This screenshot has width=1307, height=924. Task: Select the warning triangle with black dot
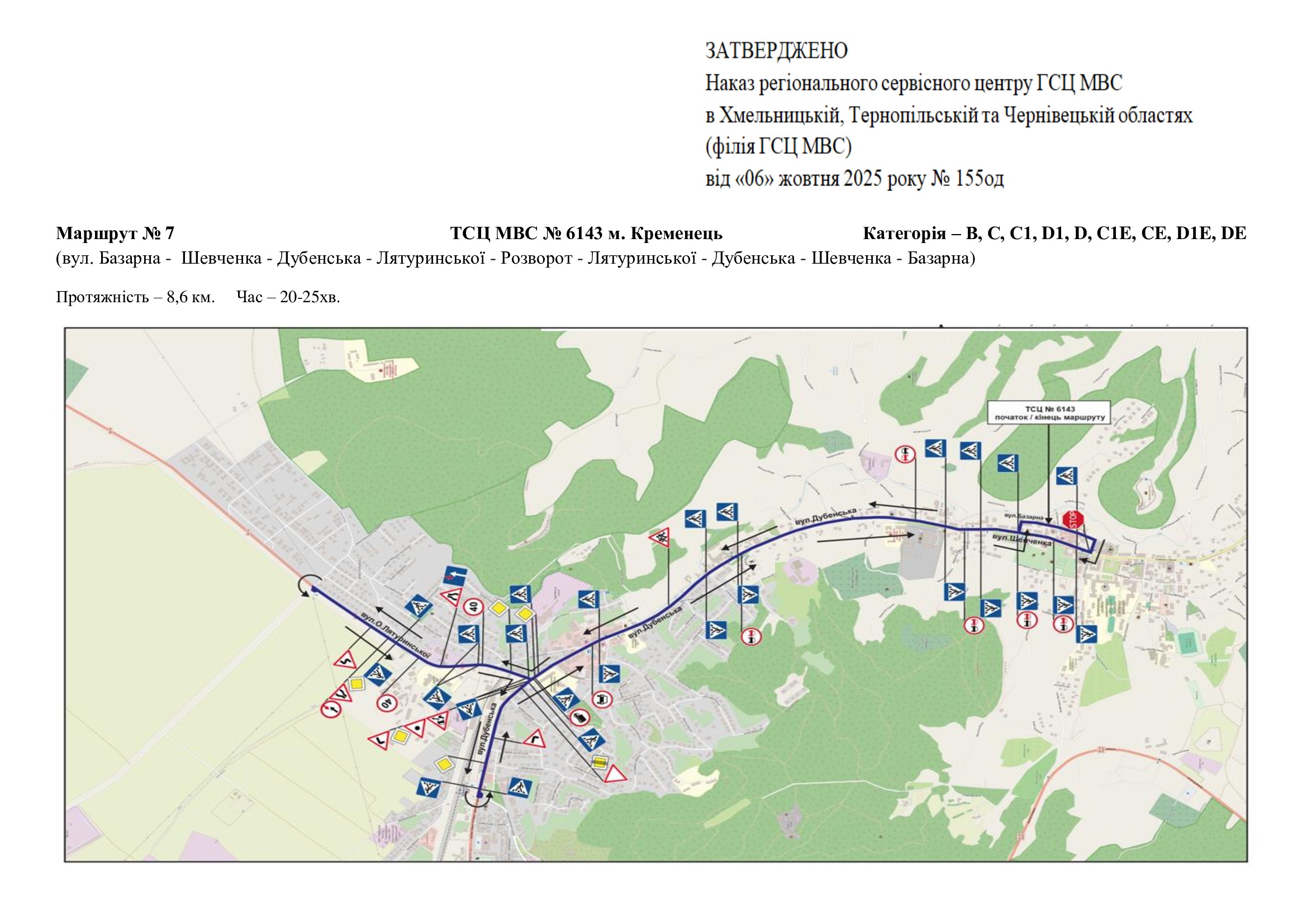coord(417,728)
